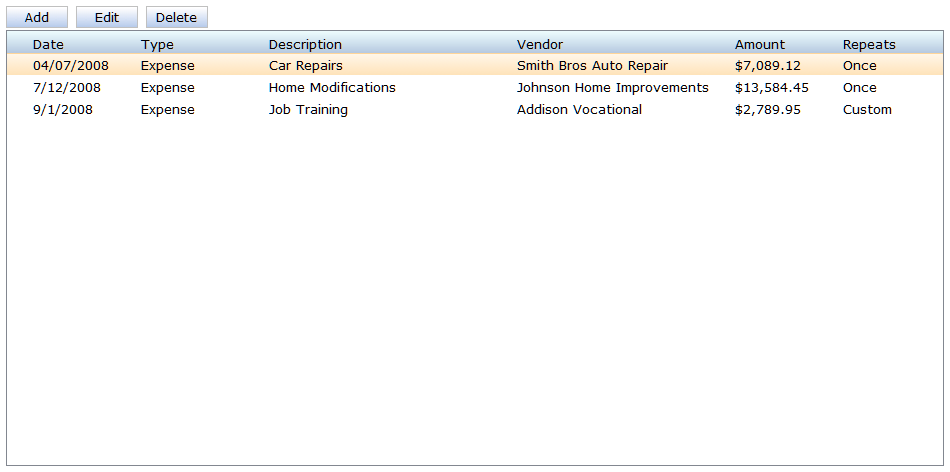
Task: Sort by the Repeats column header
Action: tap(869, 44)
